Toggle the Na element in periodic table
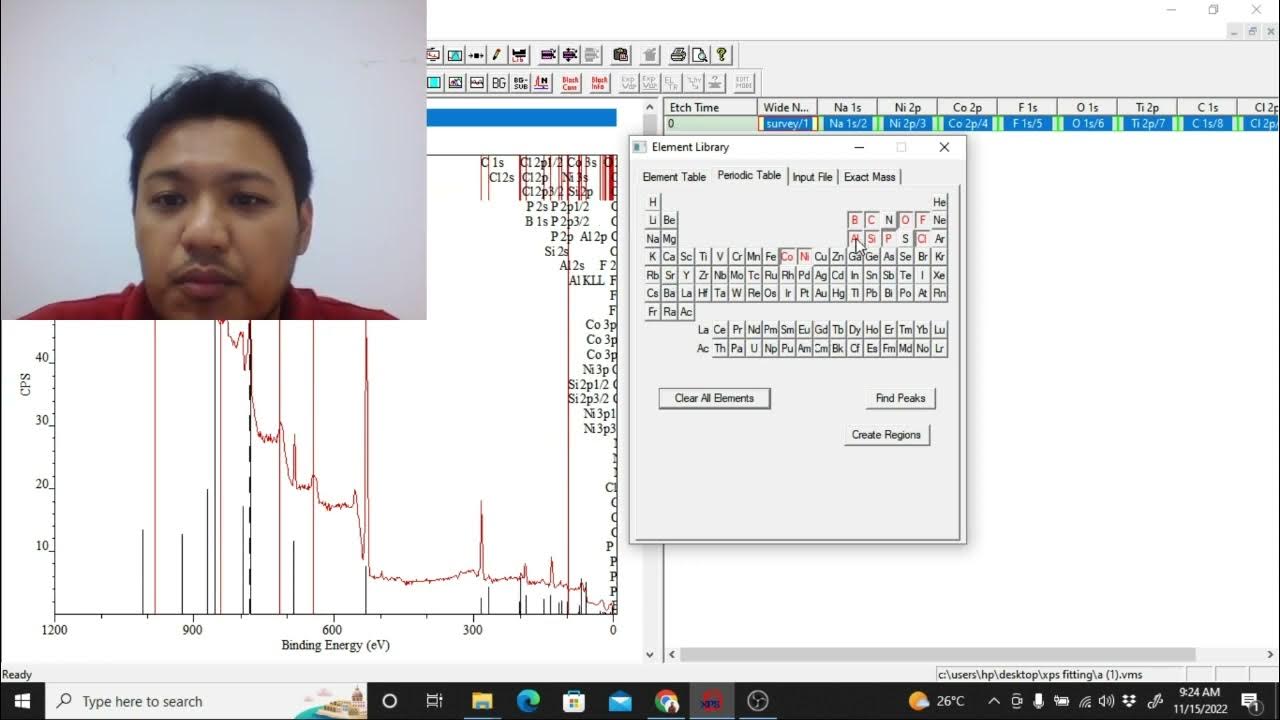Image resolution: width=1280 pixels, height=720 pixels. coord(653,239)
